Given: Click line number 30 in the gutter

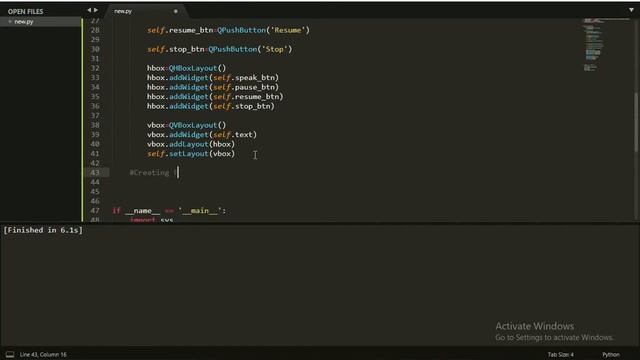Looking at the screenshot, I should tap(95, 49).
